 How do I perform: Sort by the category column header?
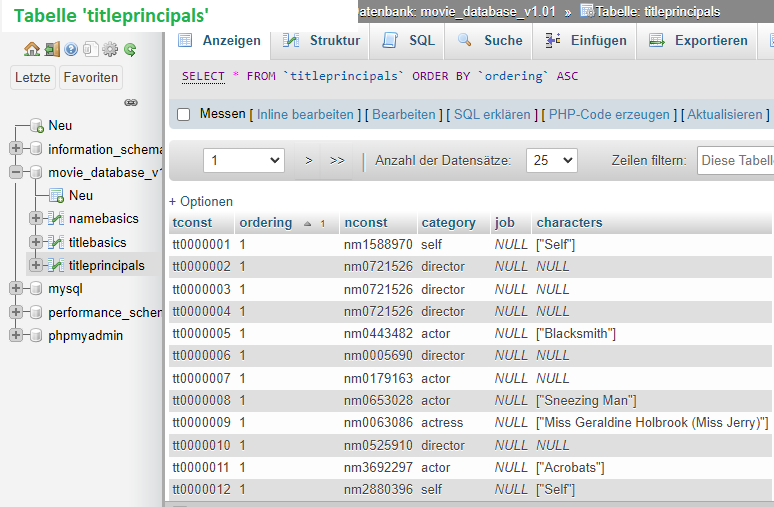click(x=448, y=223)
